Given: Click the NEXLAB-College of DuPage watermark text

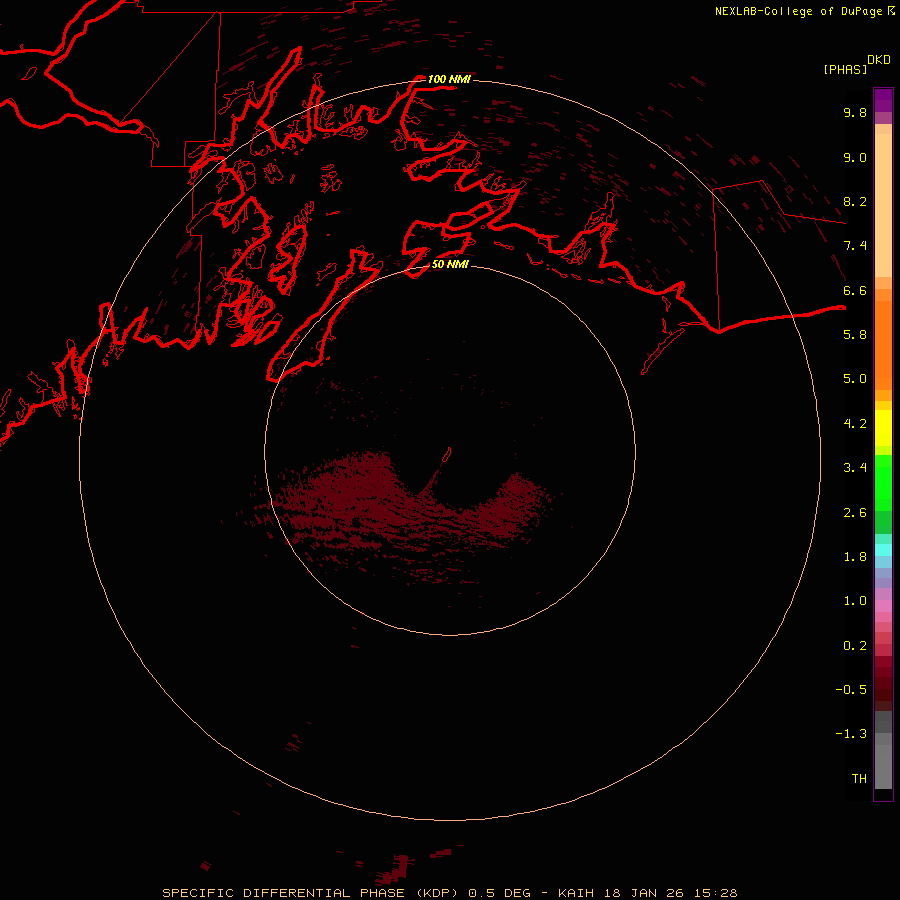Looking at the screenshot, I should [x=804, y=11].
